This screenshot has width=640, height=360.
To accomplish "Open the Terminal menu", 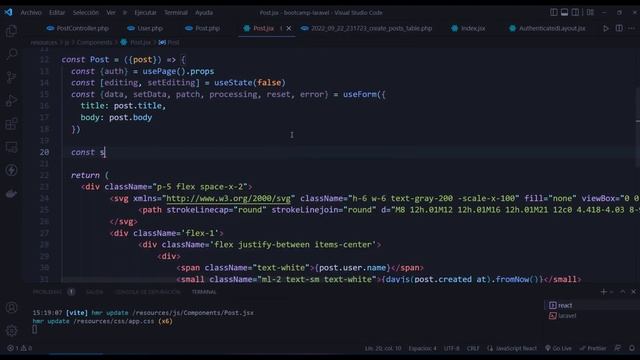I will (x=176, y=13).
